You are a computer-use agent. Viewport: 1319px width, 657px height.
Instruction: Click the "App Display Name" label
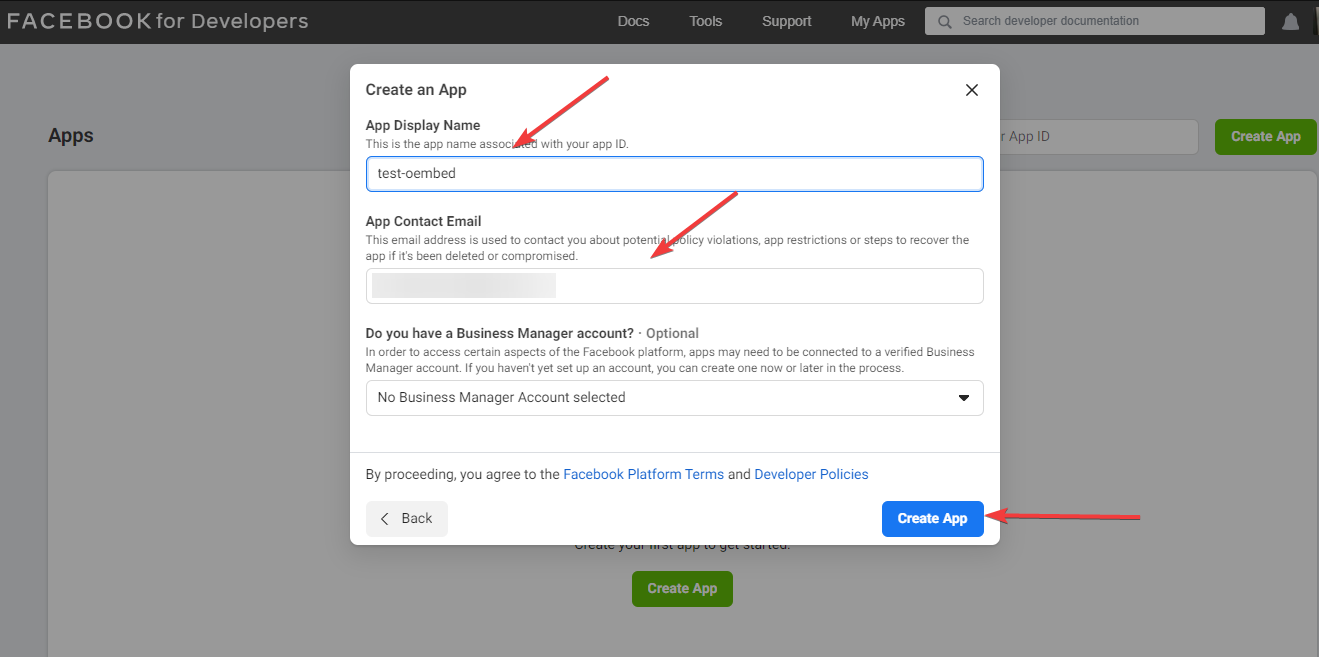[423, 125]
